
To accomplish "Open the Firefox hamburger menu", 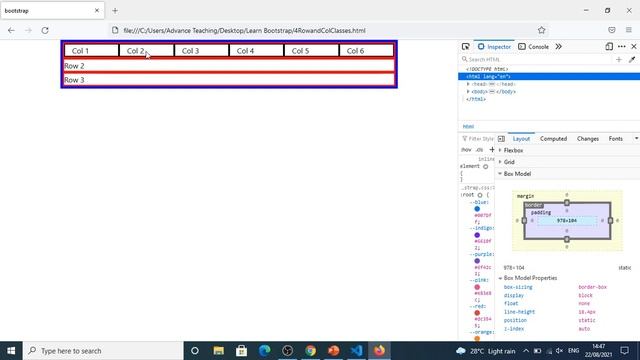I will coord(629,30).
